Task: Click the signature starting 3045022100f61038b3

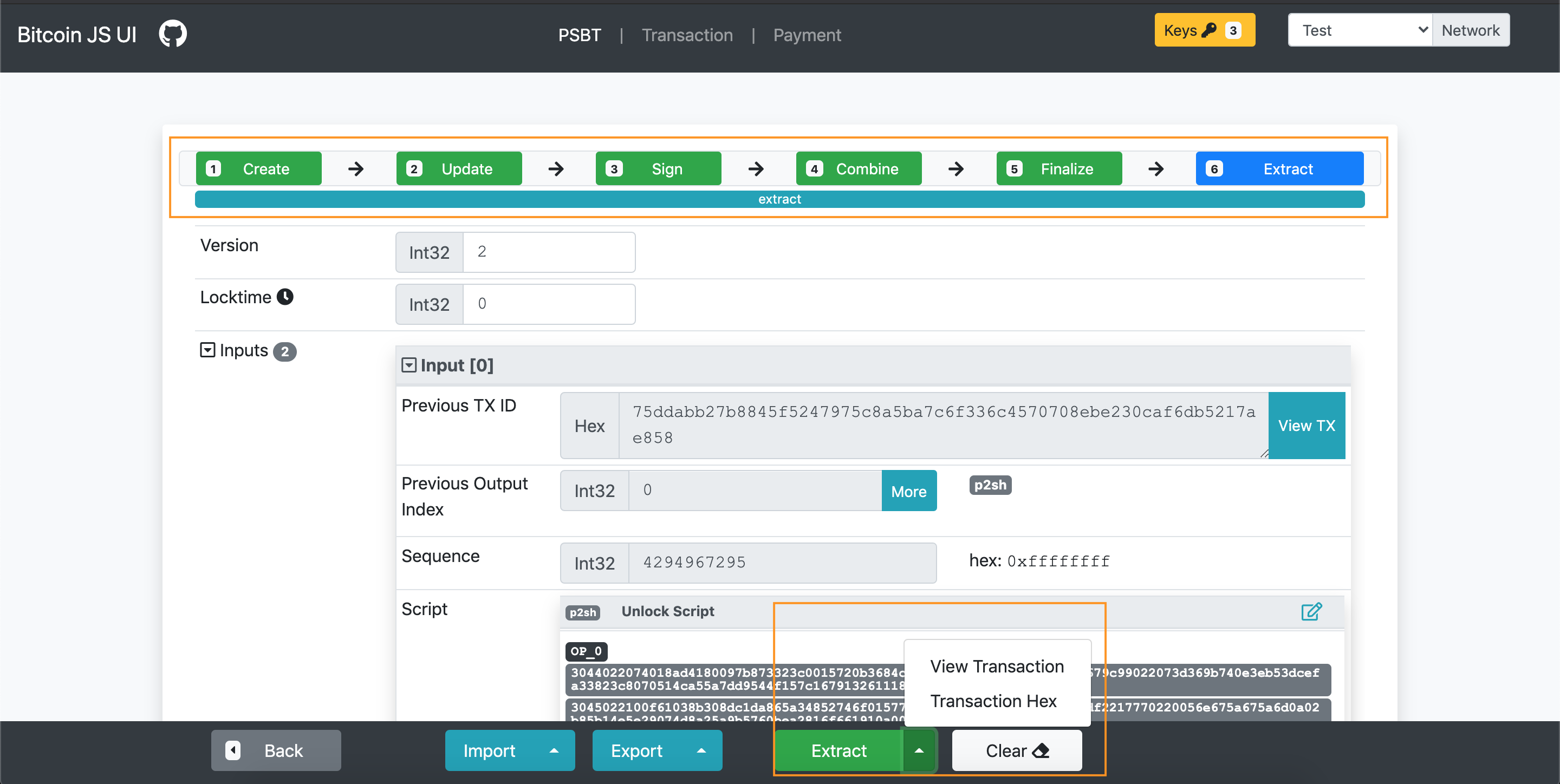Action: tap(948, 709)
